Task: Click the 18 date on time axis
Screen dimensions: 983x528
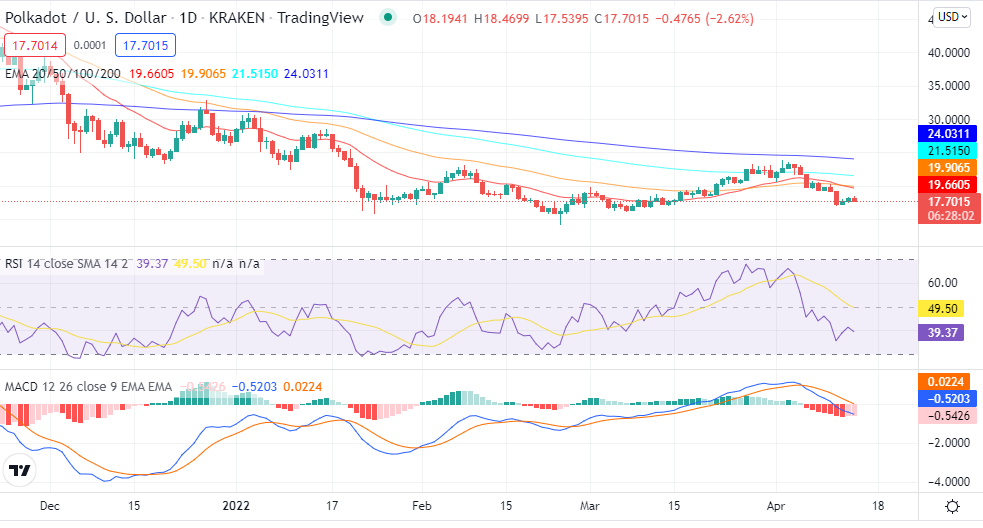Action: [878, 505]
